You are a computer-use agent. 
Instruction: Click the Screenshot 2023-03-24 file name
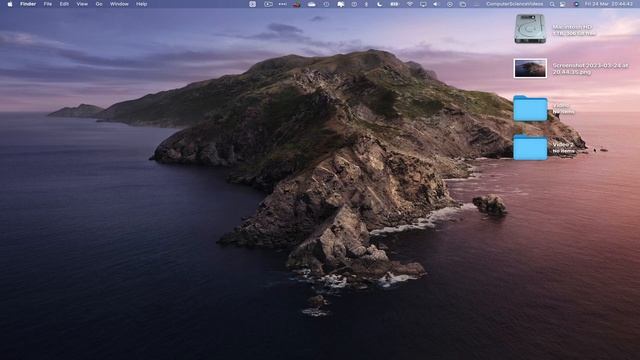590,69
